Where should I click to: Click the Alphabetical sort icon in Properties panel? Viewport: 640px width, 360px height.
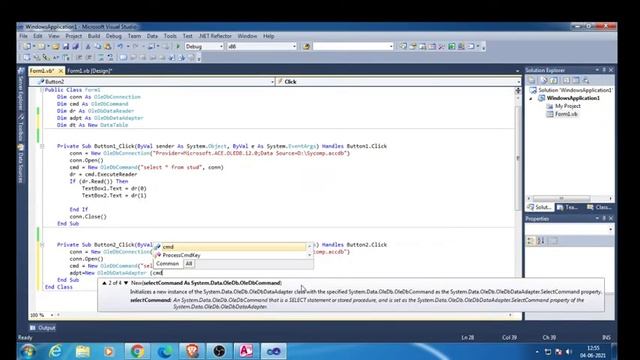pos(541,241)
